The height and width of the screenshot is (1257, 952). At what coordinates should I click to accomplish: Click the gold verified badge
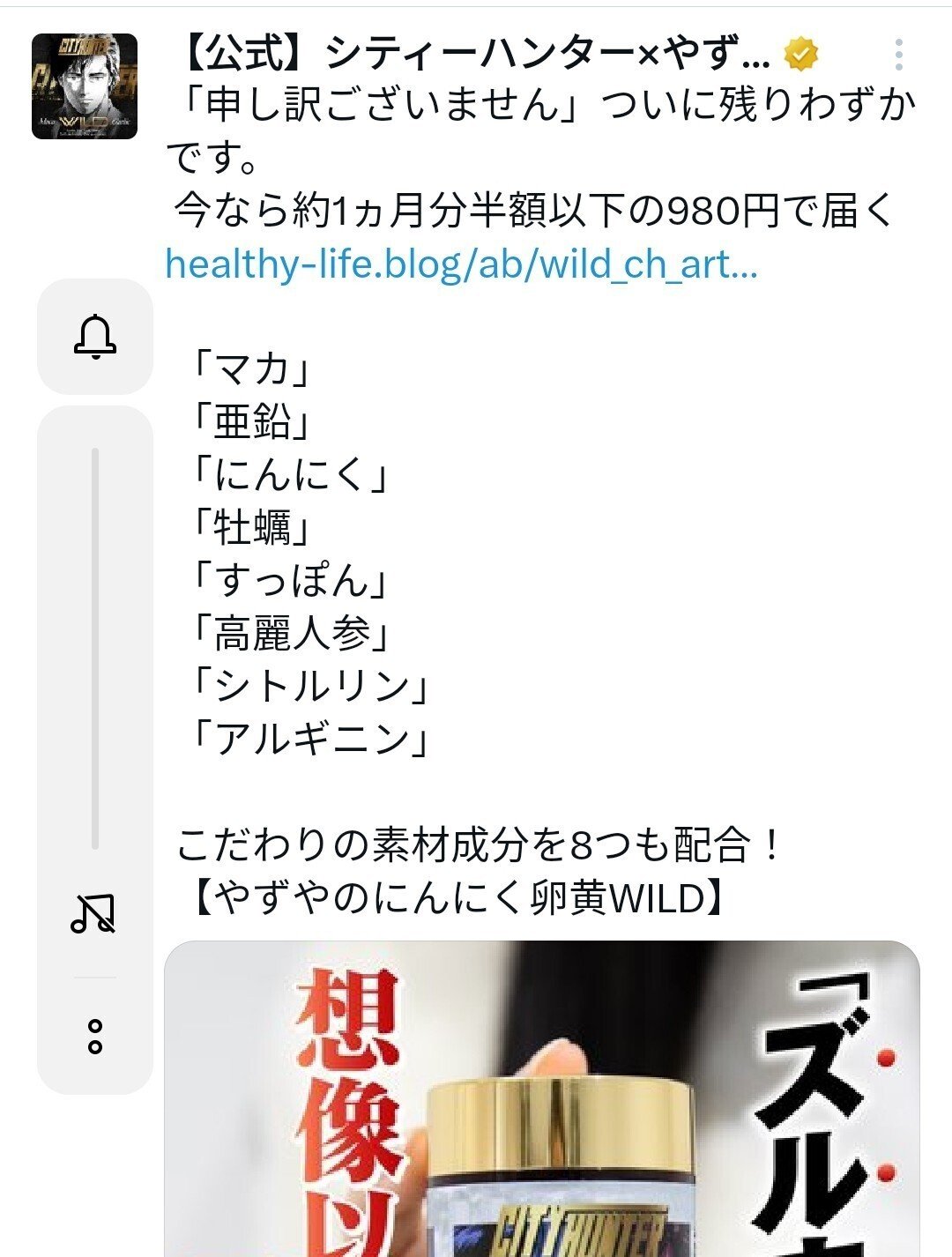coord(800,56)
